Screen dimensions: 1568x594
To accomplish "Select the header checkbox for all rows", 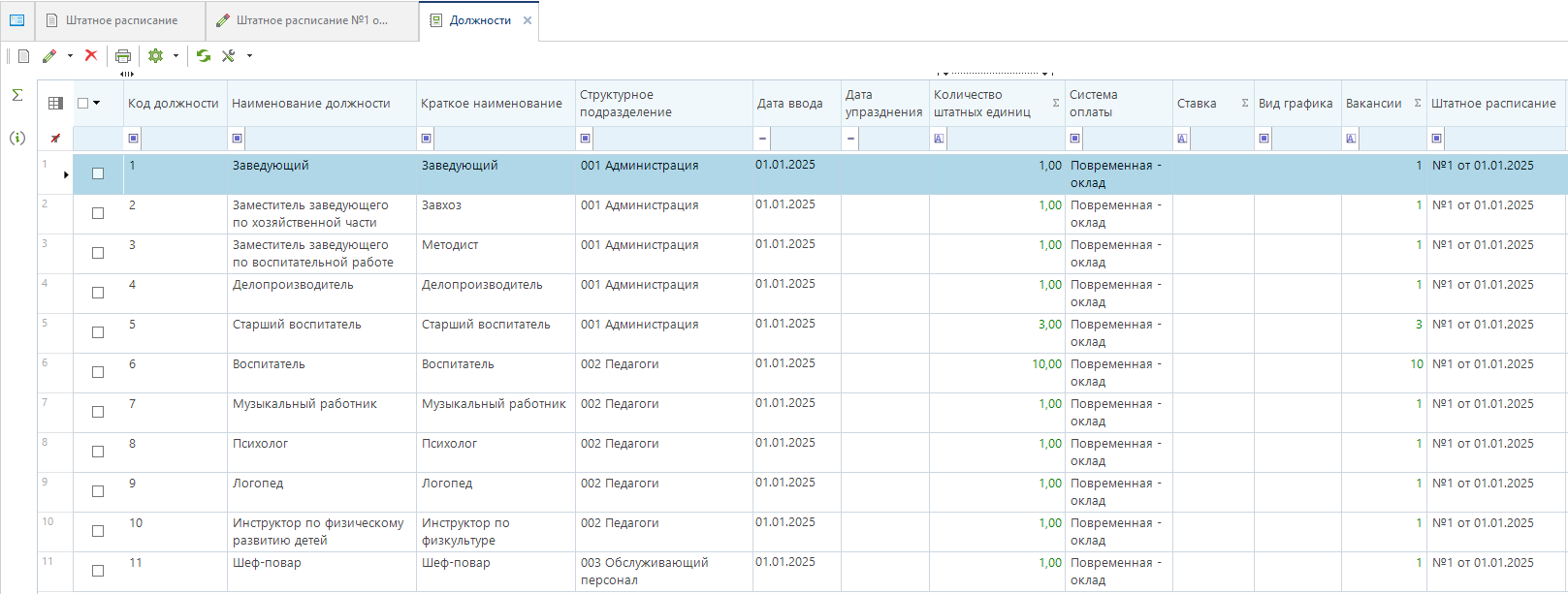I will 83,104.
